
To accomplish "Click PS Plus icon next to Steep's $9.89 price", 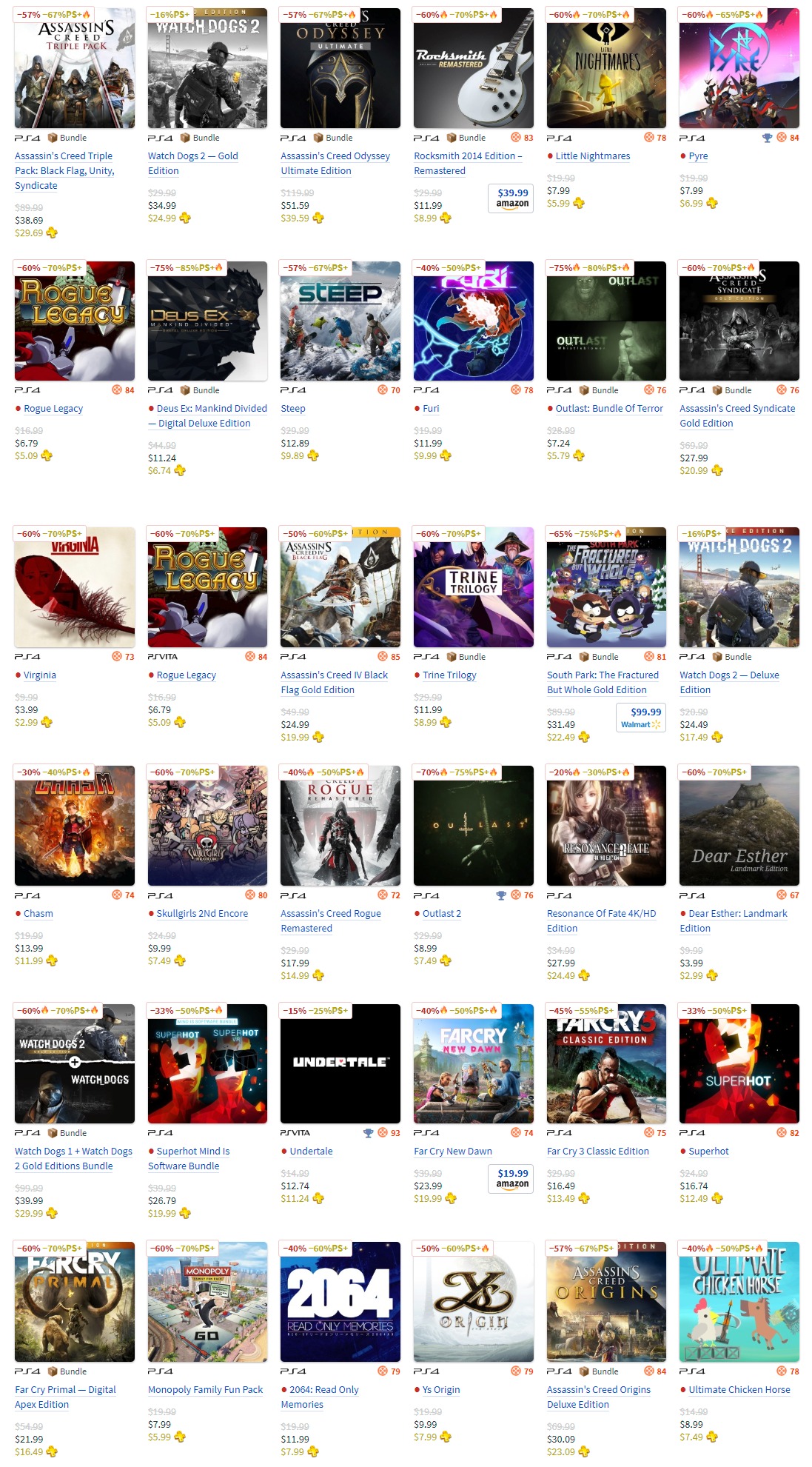I will tap(313, 456).
